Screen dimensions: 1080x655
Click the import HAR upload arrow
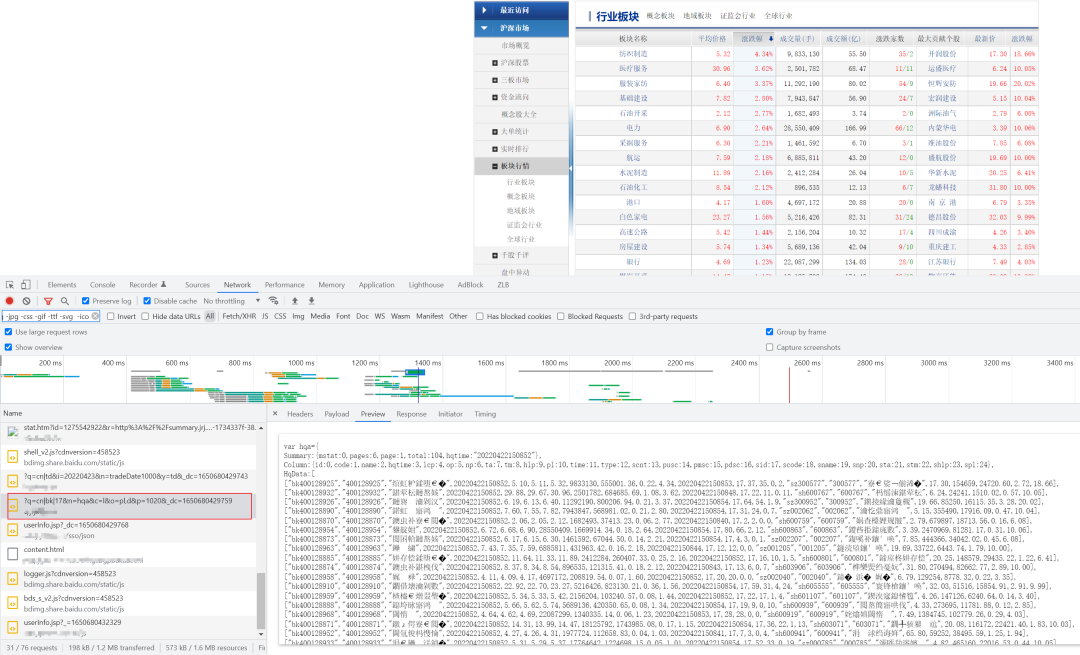[x=295, y=301]
